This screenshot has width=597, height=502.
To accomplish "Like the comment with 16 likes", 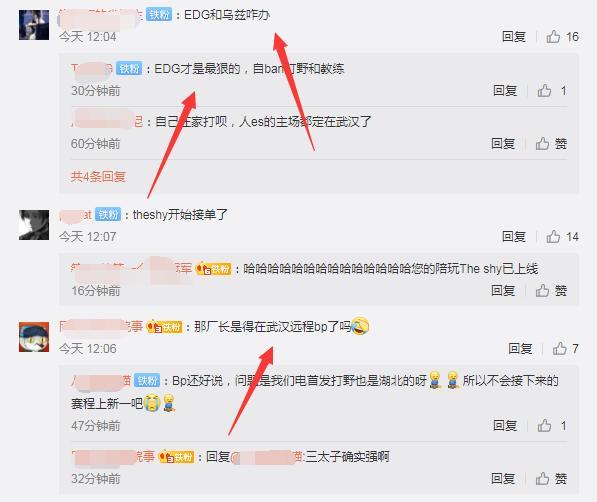I will coord(562,37).
